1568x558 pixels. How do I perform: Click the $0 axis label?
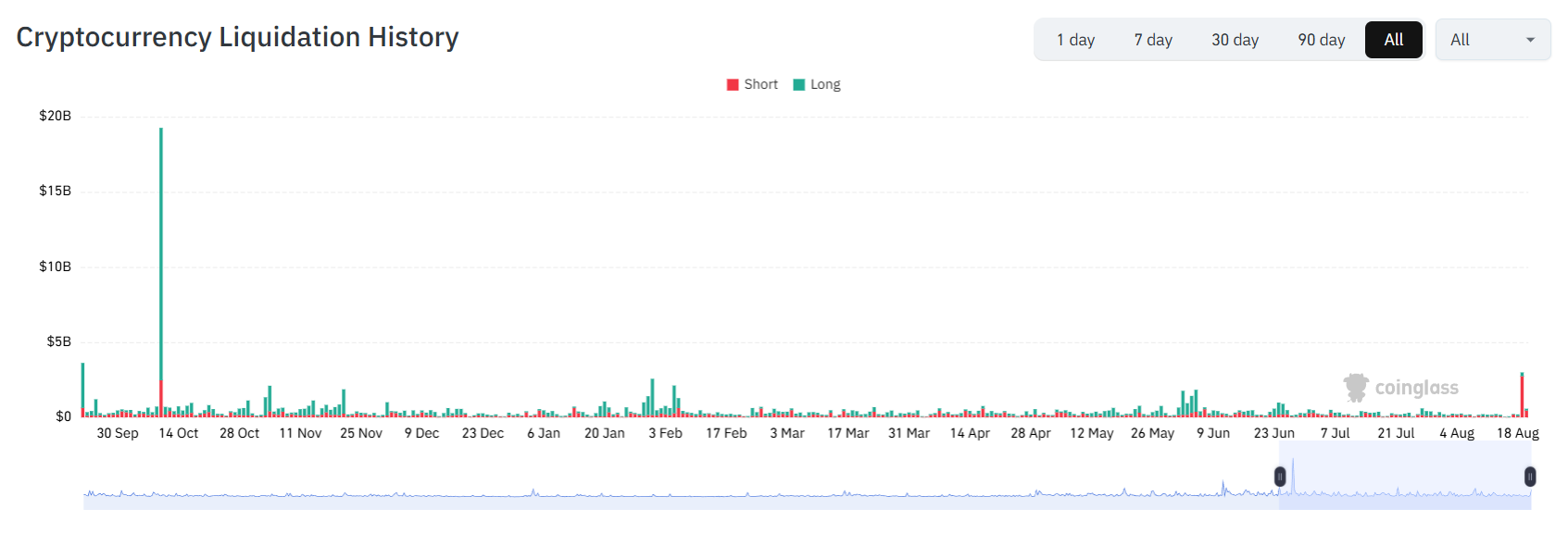point(63,416)
